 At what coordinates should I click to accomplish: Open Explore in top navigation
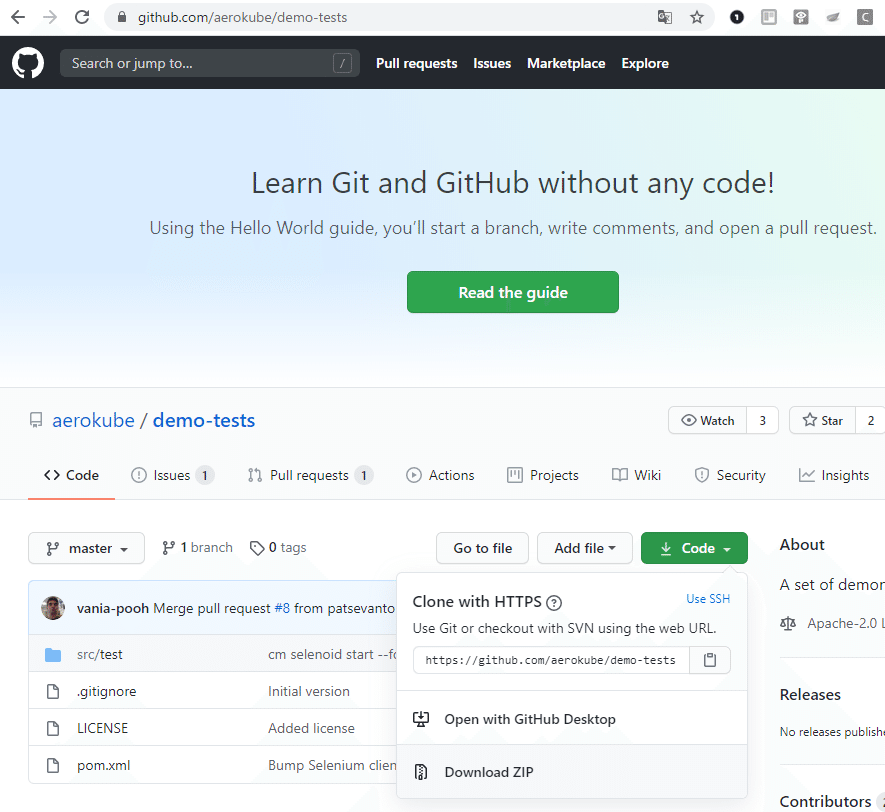click(645, 63)
